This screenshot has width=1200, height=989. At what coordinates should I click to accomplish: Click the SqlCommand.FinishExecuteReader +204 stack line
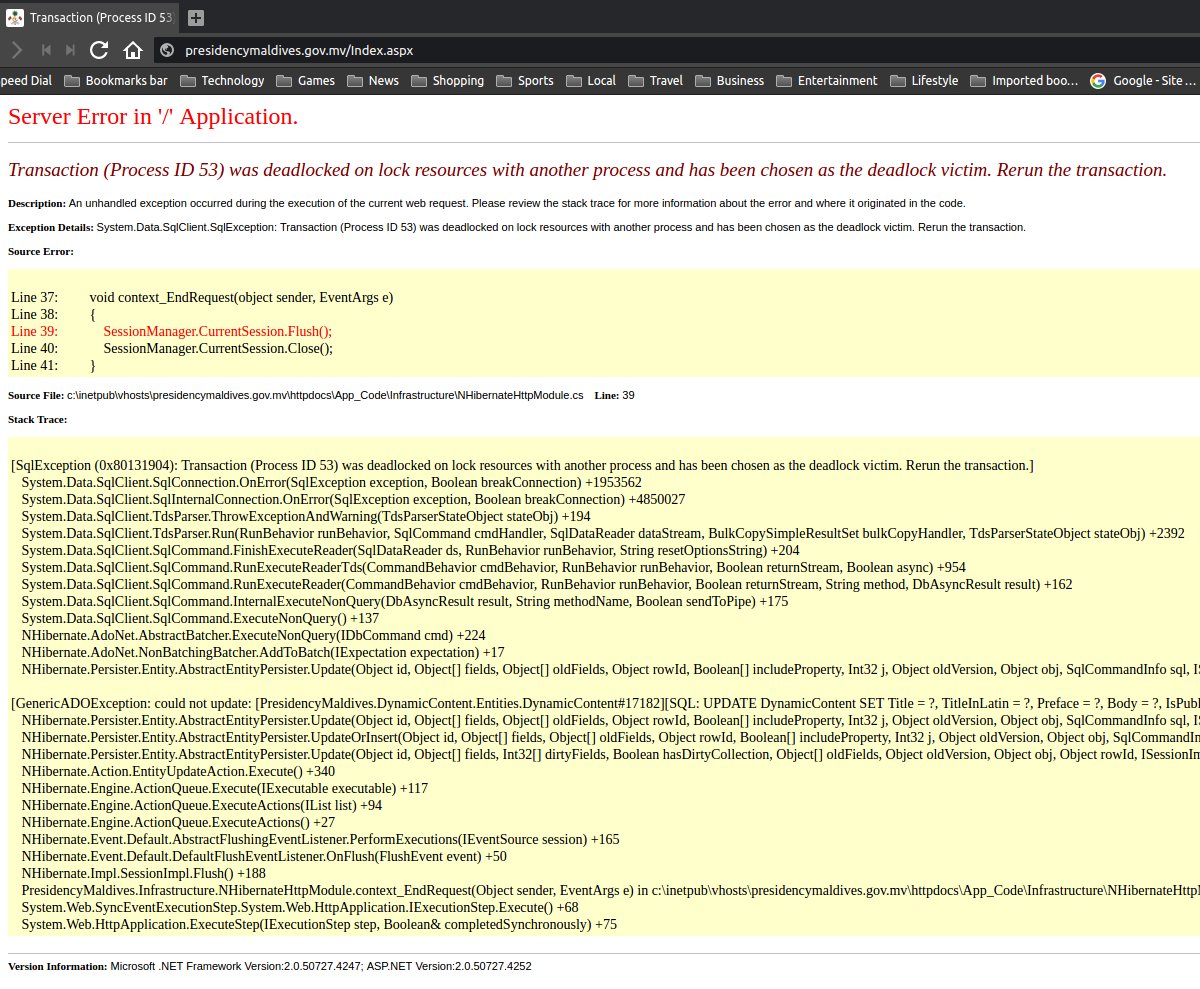pos(410,550)
